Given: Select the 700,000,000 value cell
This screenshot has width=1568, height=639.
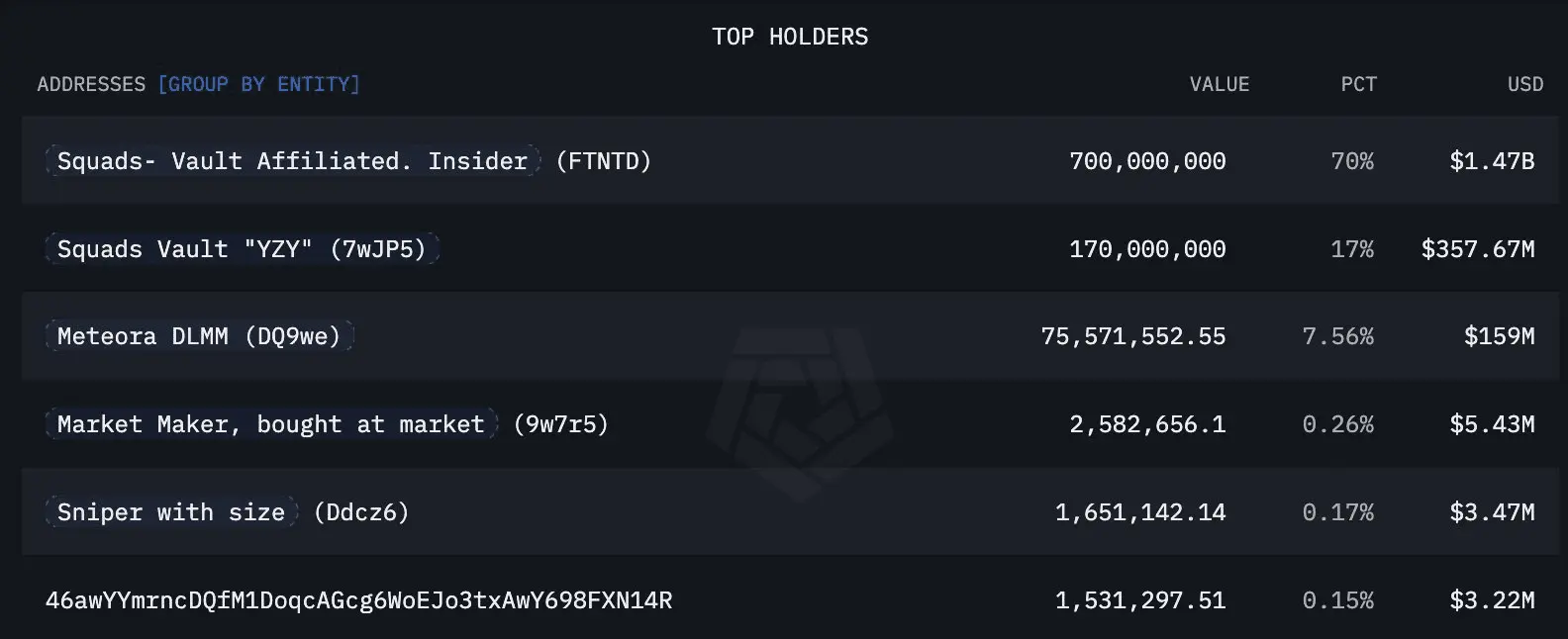Looking at the screenshot, I should coord(1147,160).
